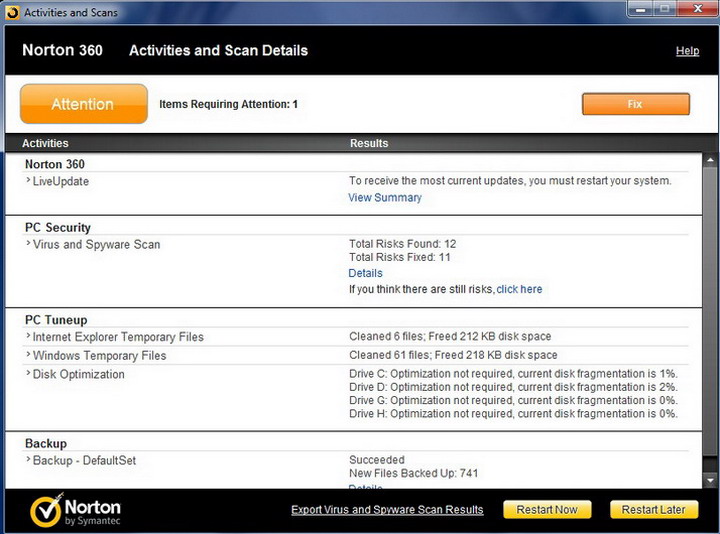Click the Restart Now button

click(547, 510)
